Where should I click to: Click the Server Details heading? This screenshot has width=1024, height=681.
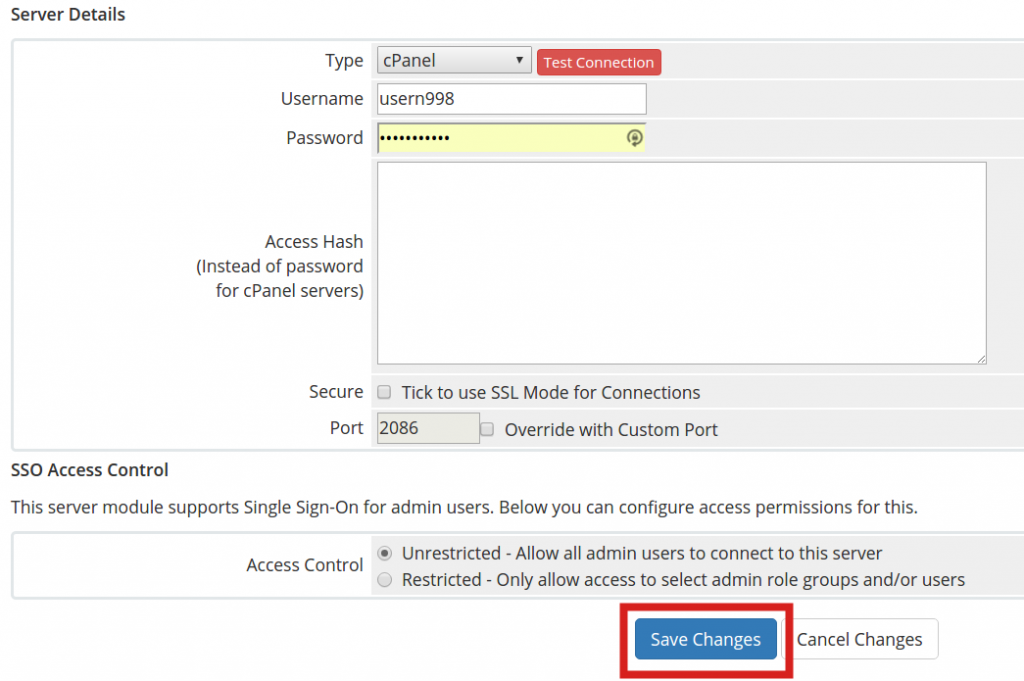coord(67,14)
